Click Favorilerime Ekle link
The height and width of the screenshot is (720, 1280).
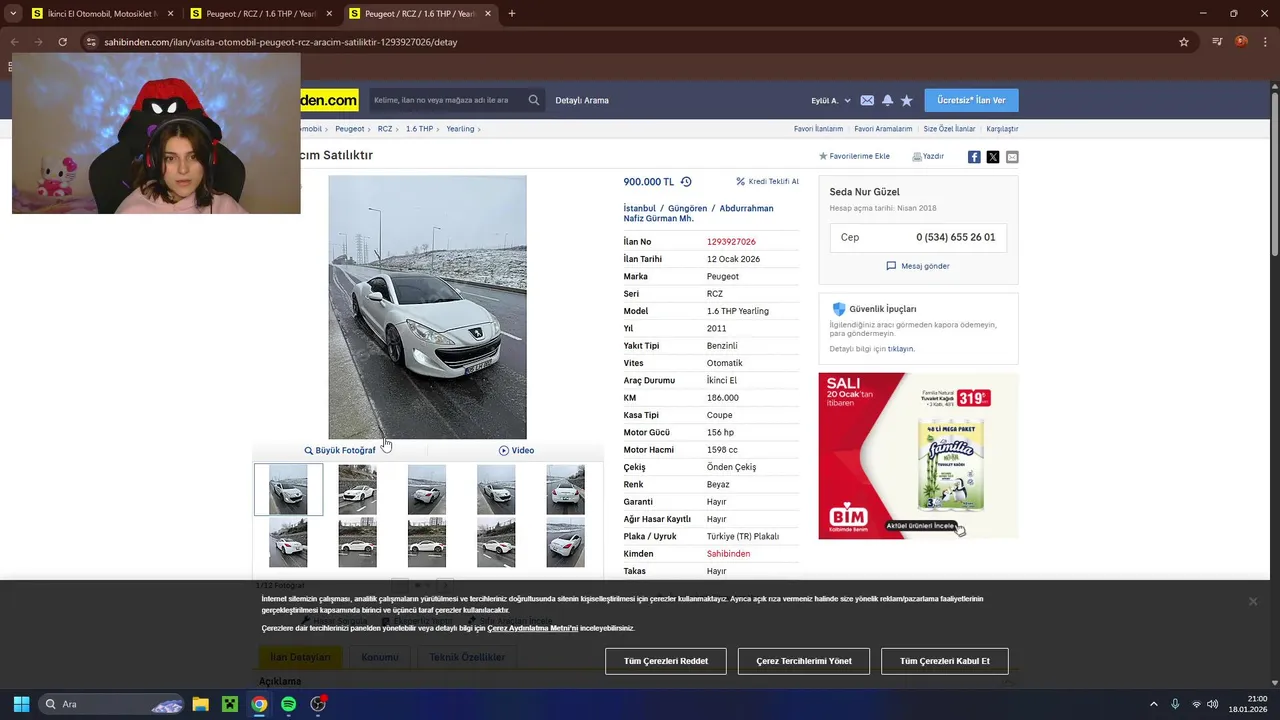pyautogui.click(x=854, y=156)
